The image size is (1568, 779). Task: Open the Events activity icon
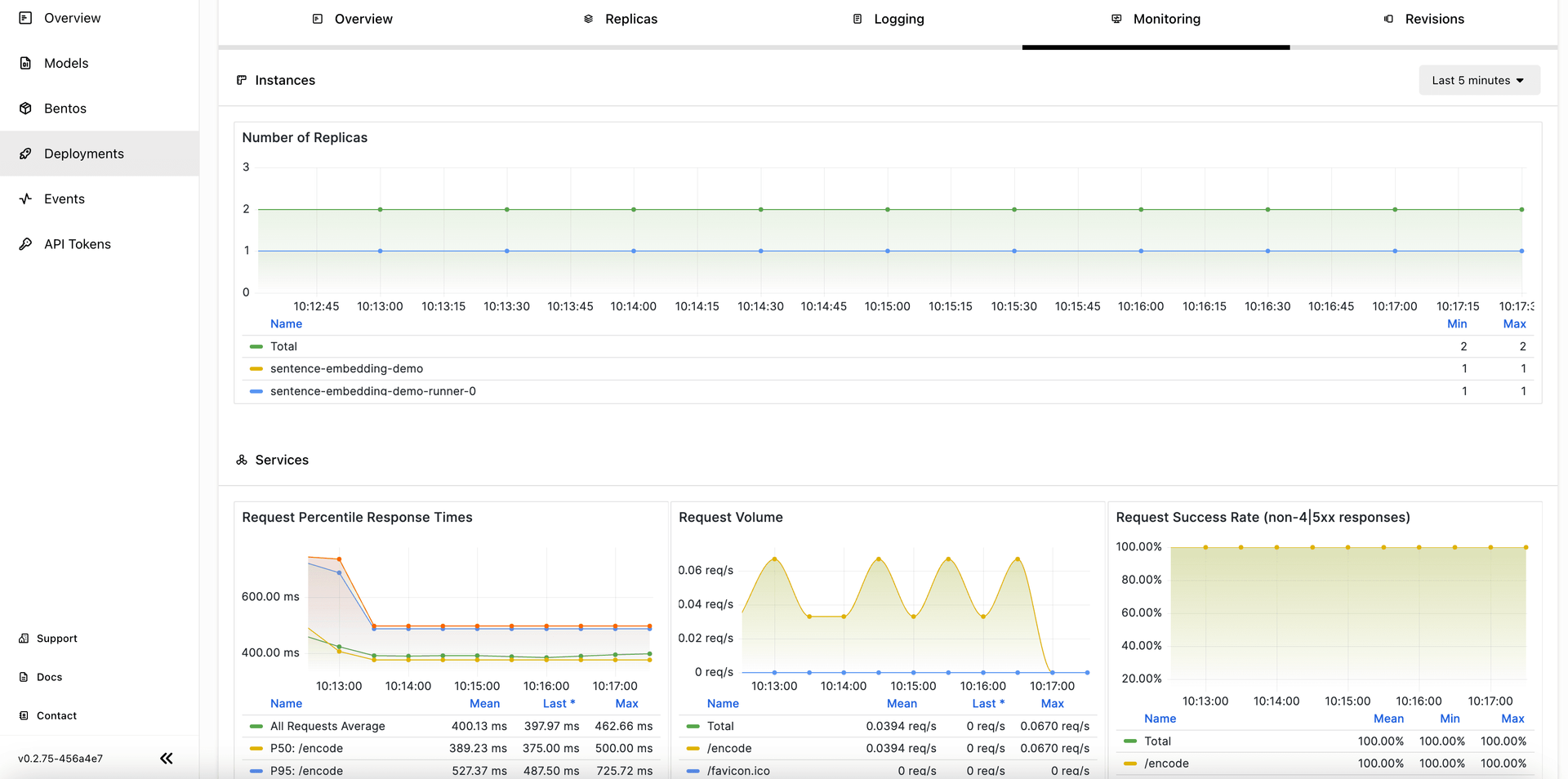(25, 198)
